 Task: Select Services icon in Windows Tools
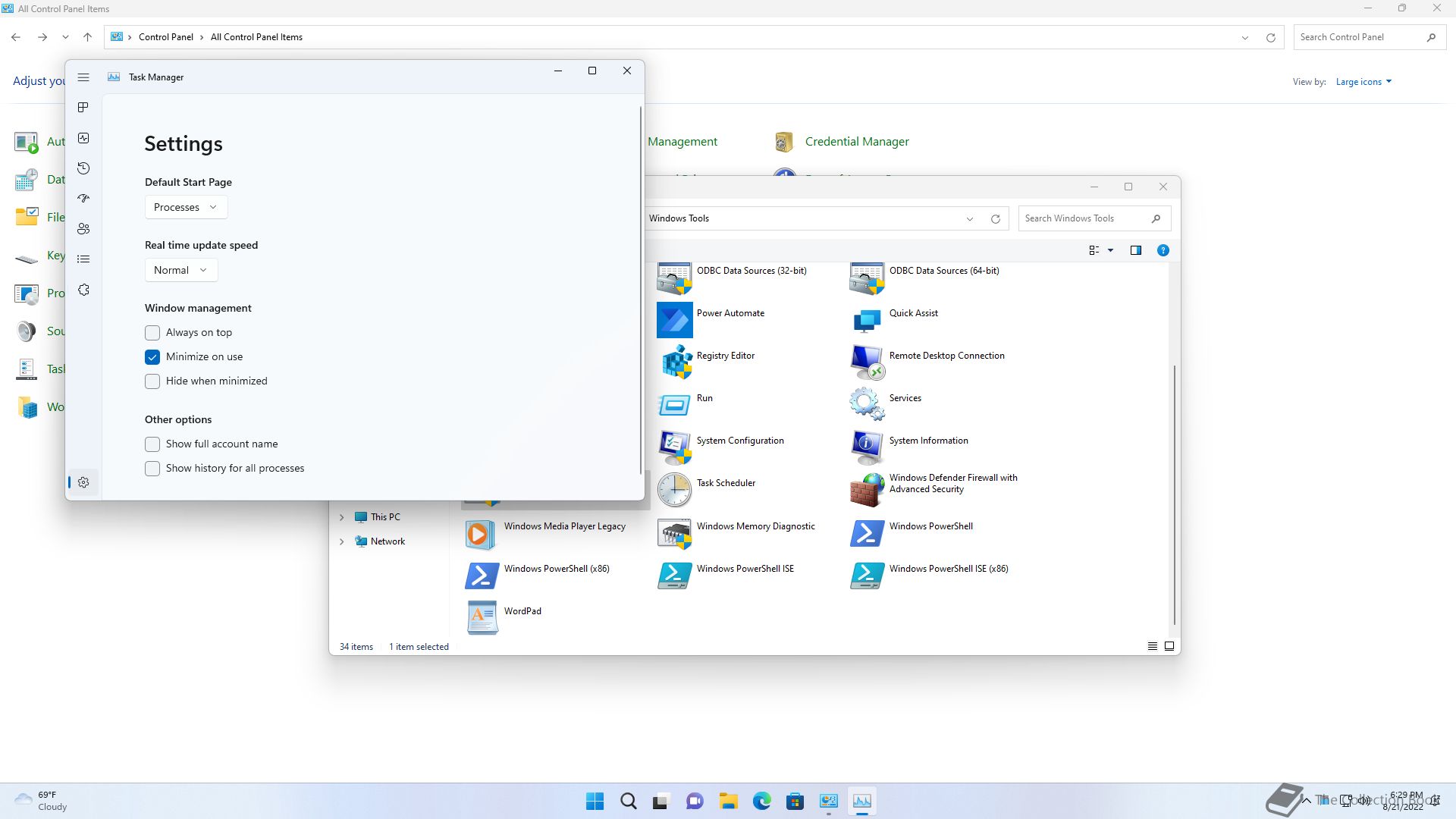(867, 405)
